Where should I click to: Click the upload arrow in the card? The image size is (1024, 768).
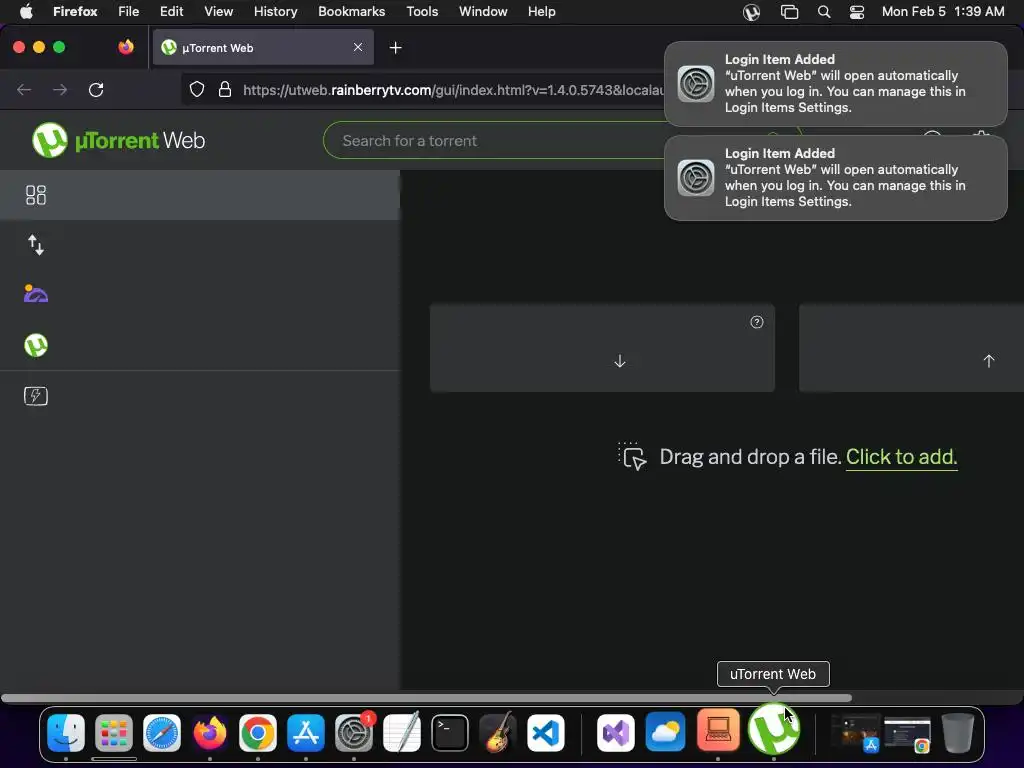989,361
